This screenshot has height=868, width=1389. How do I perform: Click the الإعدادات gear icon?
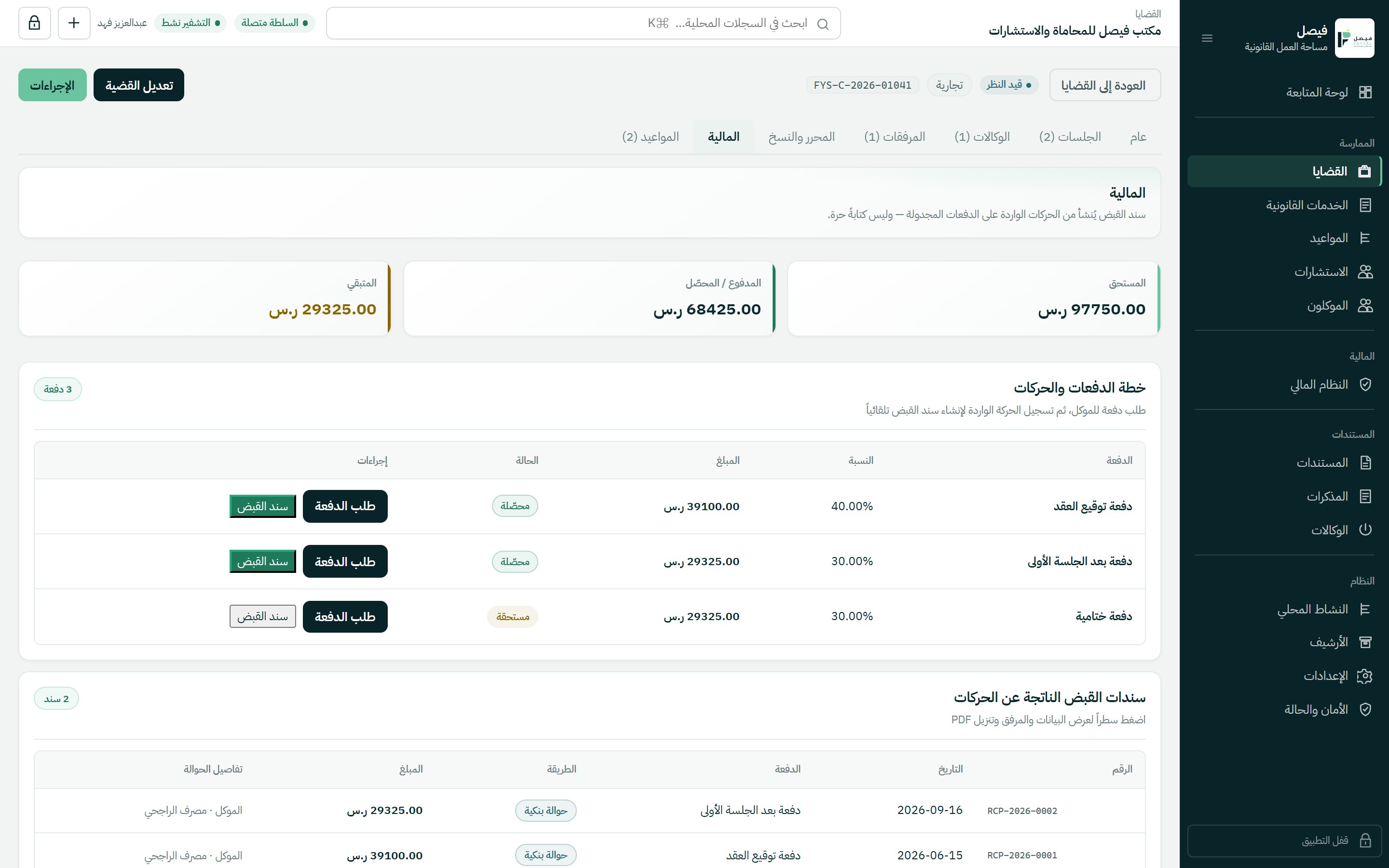(x=1365, y=676)
